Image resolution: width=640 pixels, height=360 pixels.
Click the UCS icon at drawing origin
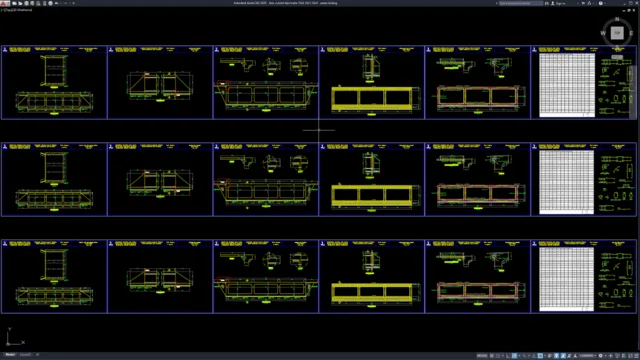(8, 344)
